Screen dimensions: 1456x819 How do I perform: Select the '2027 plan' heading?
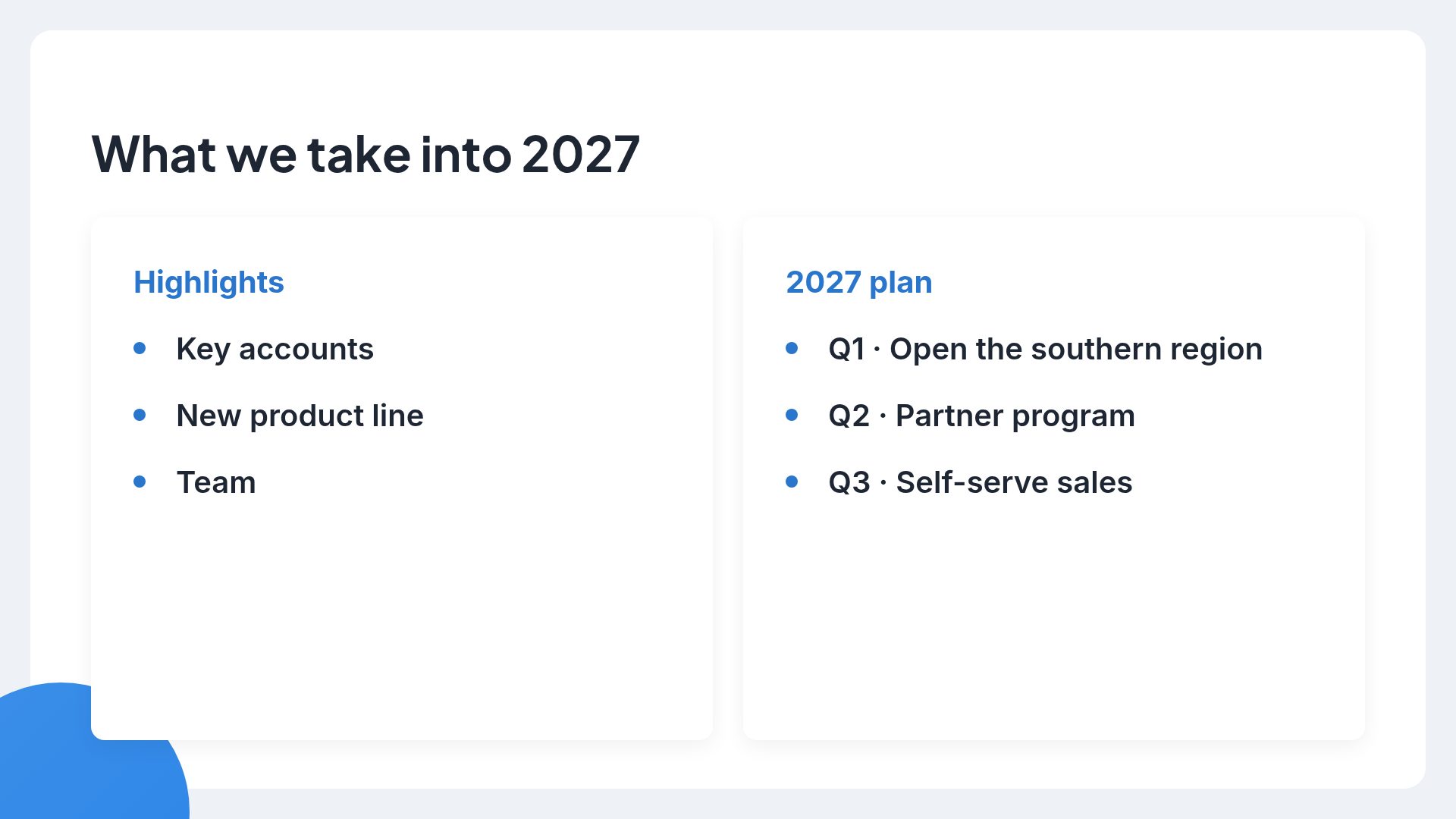[858, 282]
